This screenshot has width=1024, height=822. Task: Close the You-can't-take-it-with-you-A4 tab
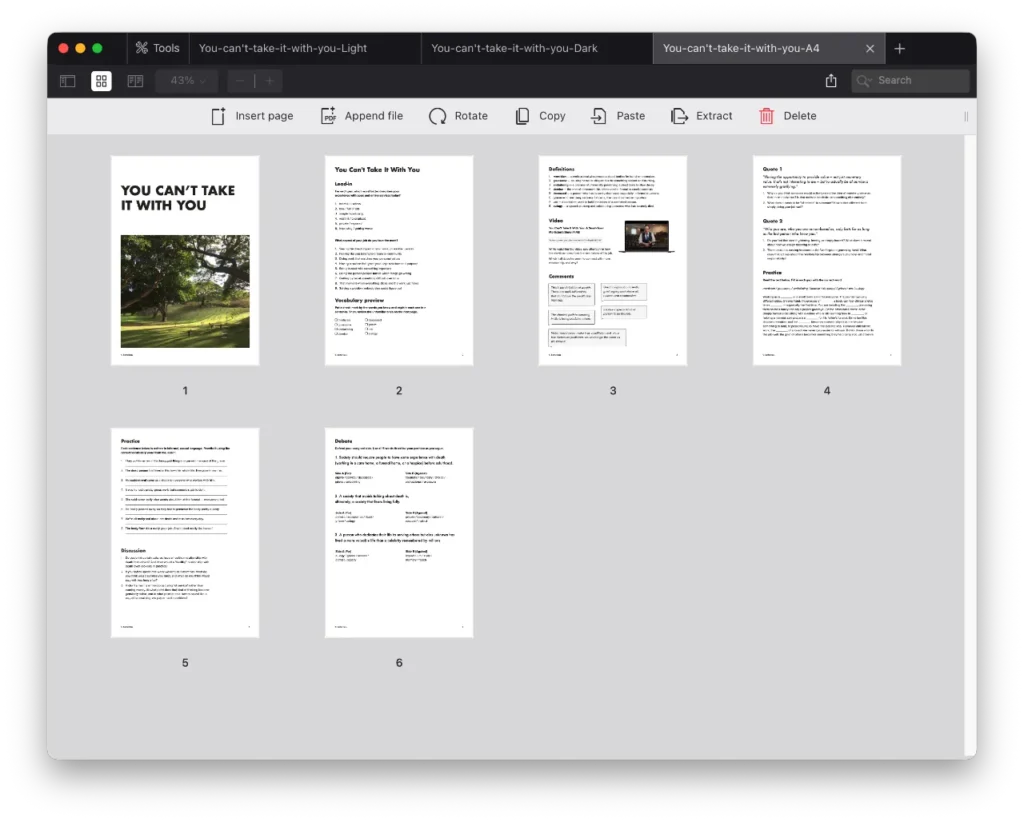[x=870, y=48]
